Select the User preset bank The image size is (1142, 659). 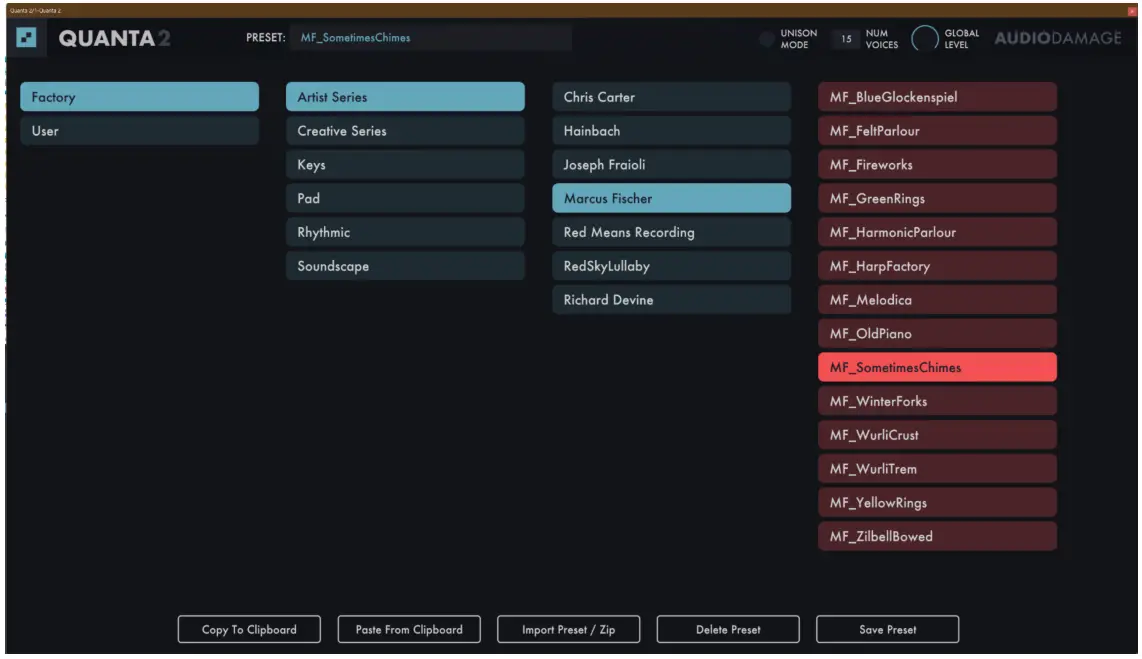pos(139,131)
